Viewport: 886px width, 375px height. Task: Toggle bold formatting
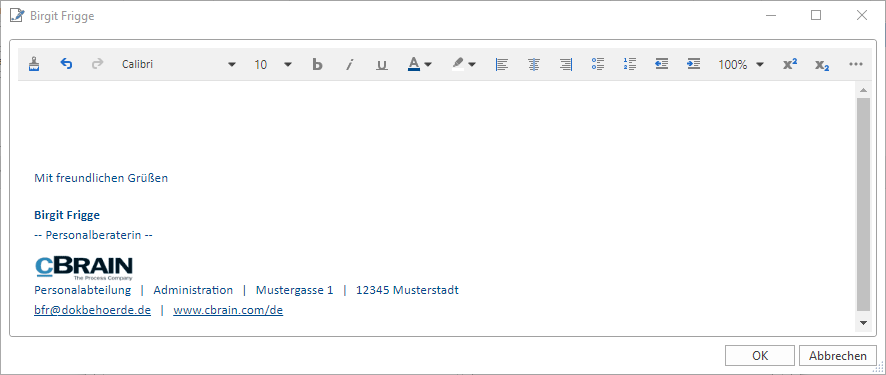(318, 64)
